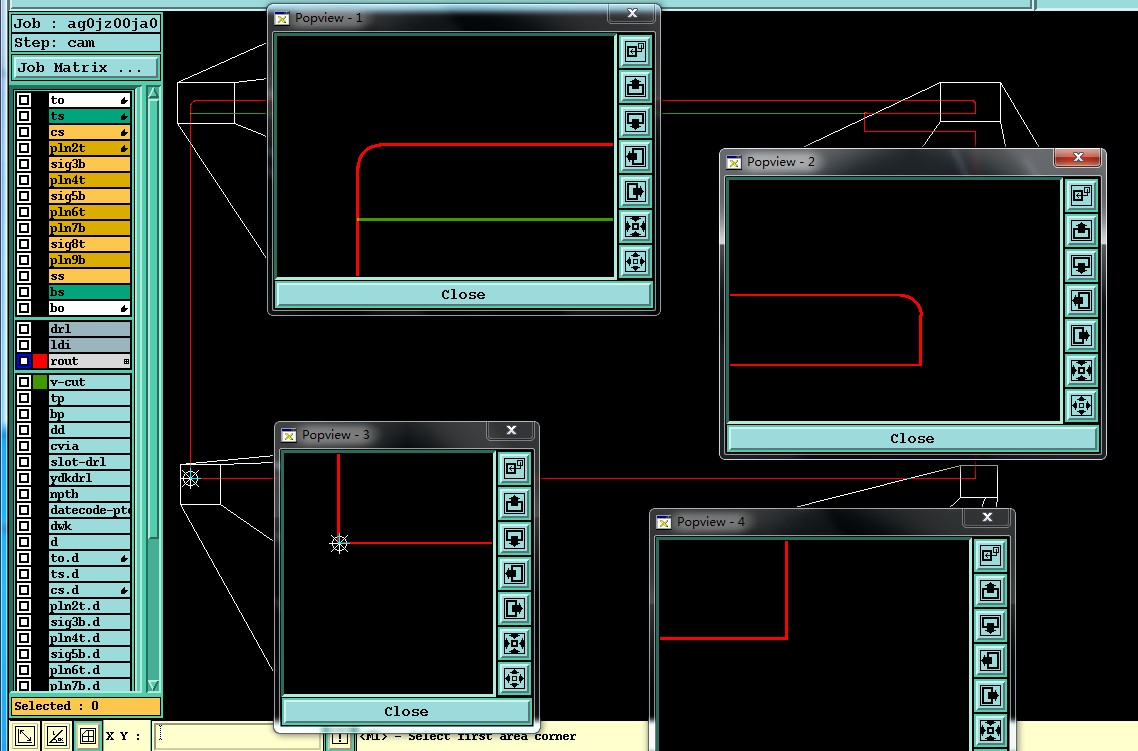Pan down in Popview 2
Viewport: 1138px width, 751px height.
1081,266
